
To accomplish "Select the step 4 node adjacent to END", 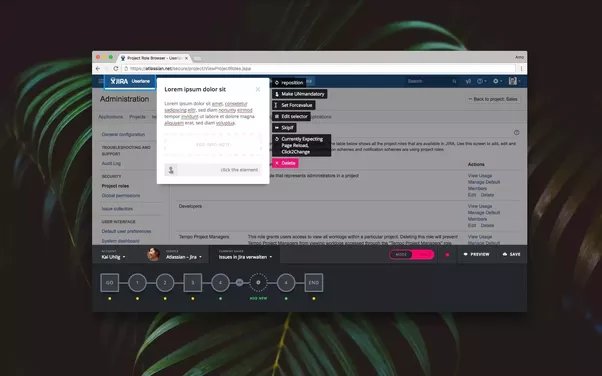I will click(x=286, y=283).
